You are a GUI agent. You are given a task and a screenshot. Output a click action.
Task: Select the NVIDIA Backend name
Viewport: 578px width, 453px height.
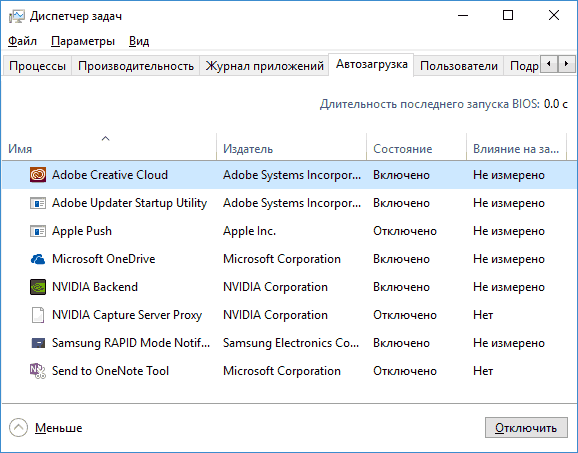[x=95, y=287]
